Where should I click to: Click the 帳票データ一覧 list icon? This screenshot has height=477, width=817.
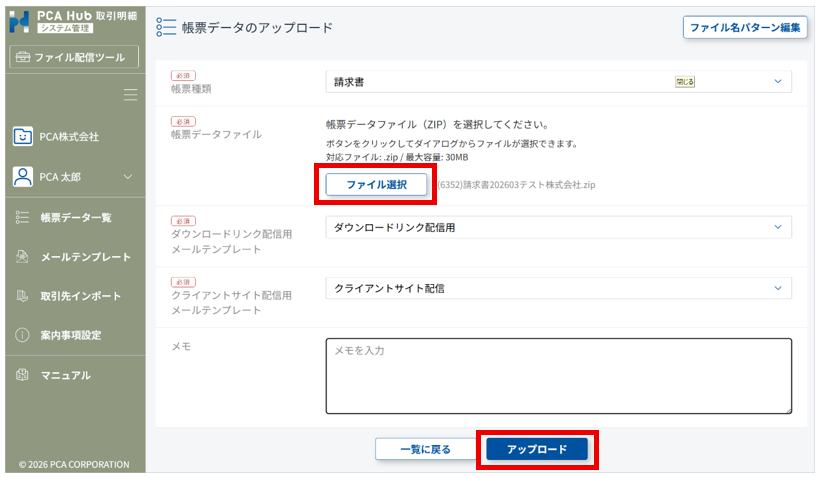(22, 217)
